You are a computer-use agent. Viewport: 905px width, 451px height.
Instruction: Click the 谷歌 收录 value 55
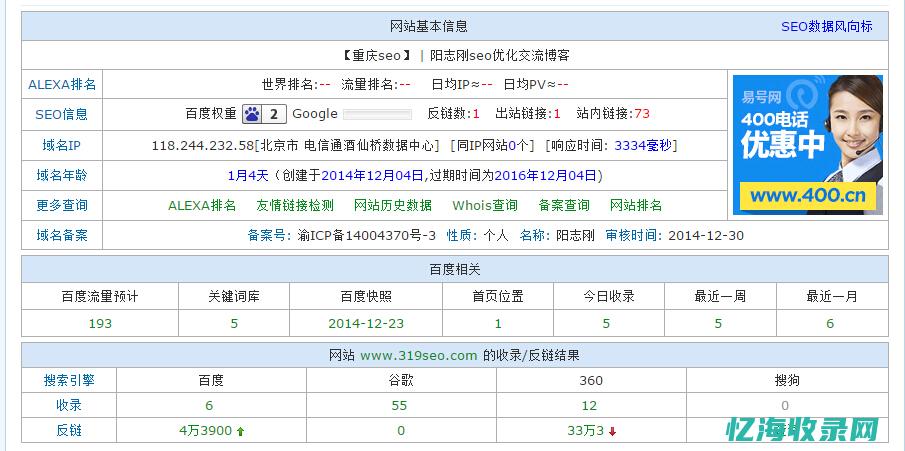click(399, 406)
